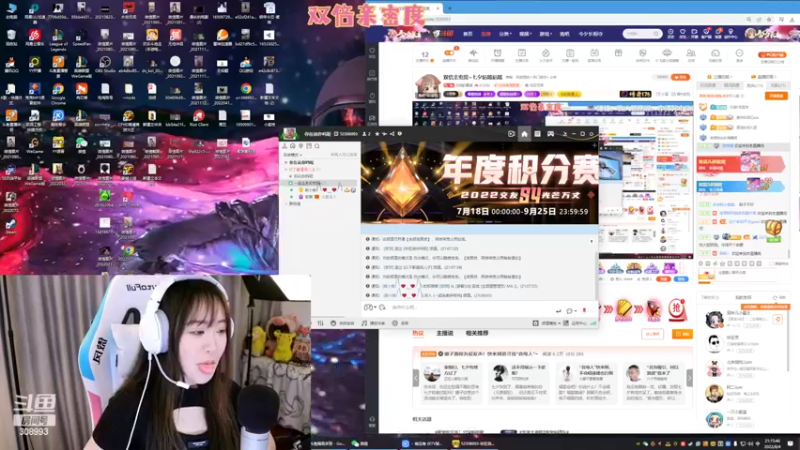
Task: Collapse the top channel node in the YY tree
Action: [286, 163]
